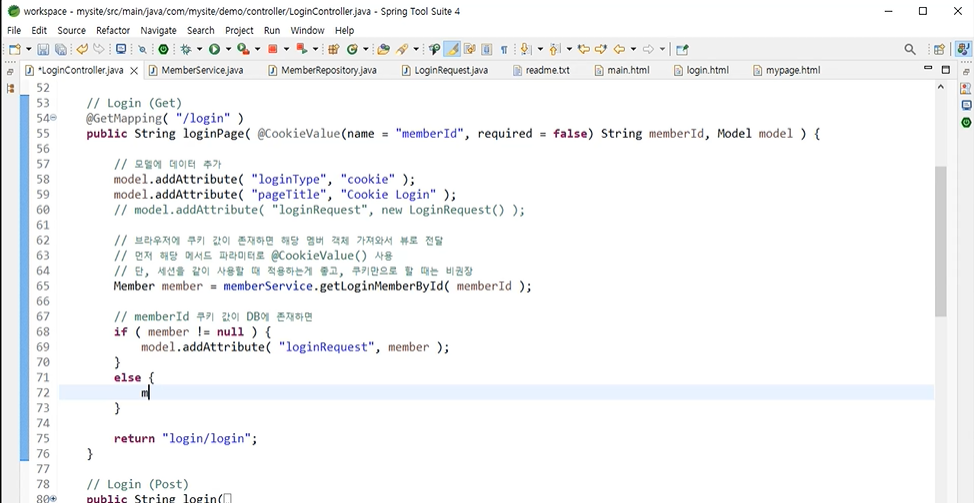975x503 pixels.
Task: Open the Relaunch dropdown arrow
Action: pos(315,49)
